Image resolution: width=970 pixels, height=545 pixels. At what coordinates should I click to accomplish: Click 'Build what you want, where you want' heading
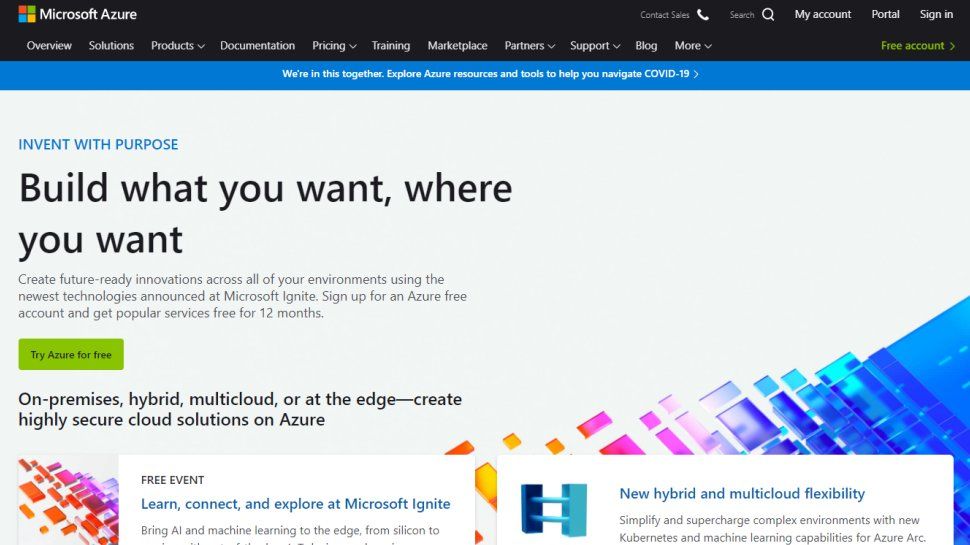(x=265, y=213)
